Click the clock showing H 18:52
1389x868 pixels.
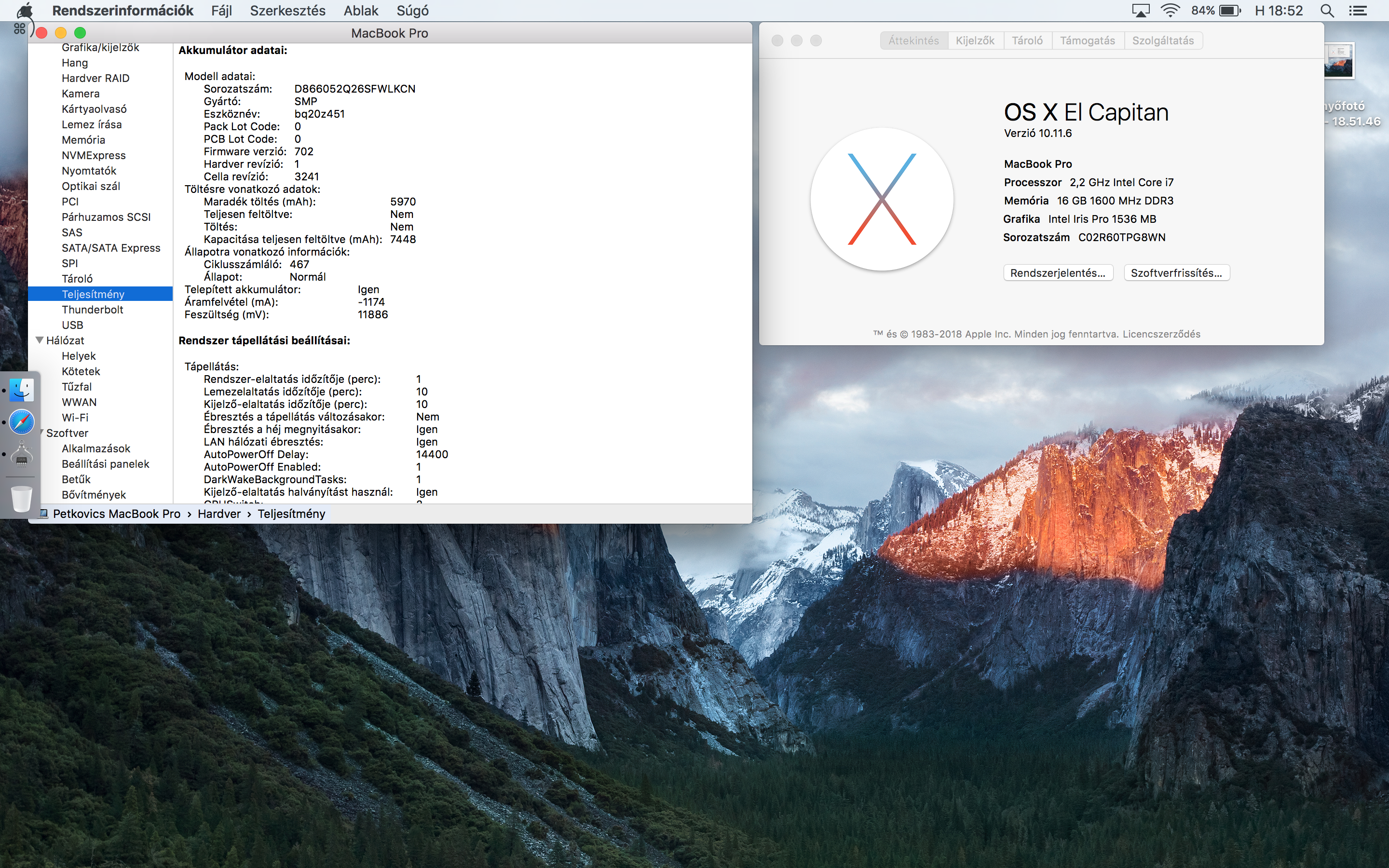1279,10
